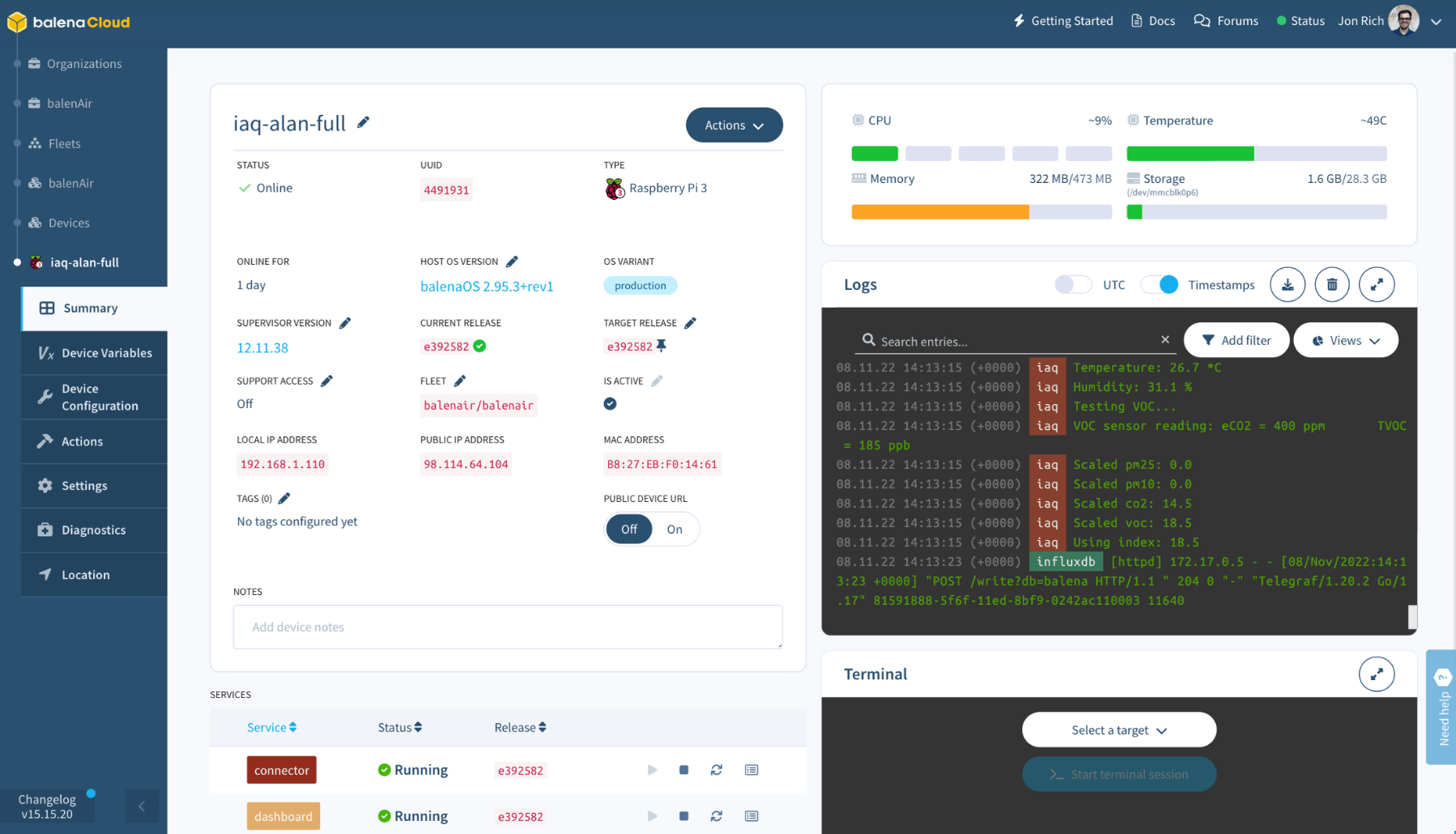Switch to Device Variables
1456x834 pixels.
coord(106,352)
